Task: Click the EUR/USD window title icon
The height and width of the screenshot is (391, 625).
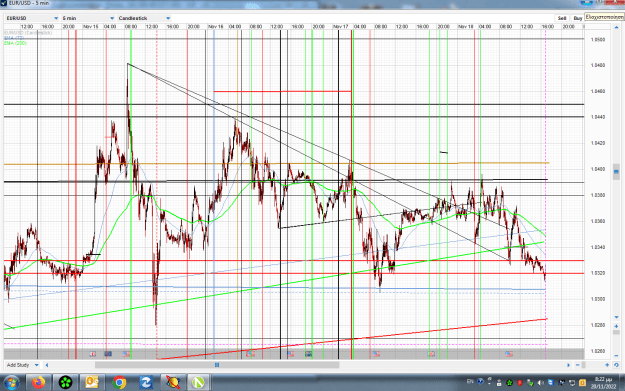Action: coord(4,3)
